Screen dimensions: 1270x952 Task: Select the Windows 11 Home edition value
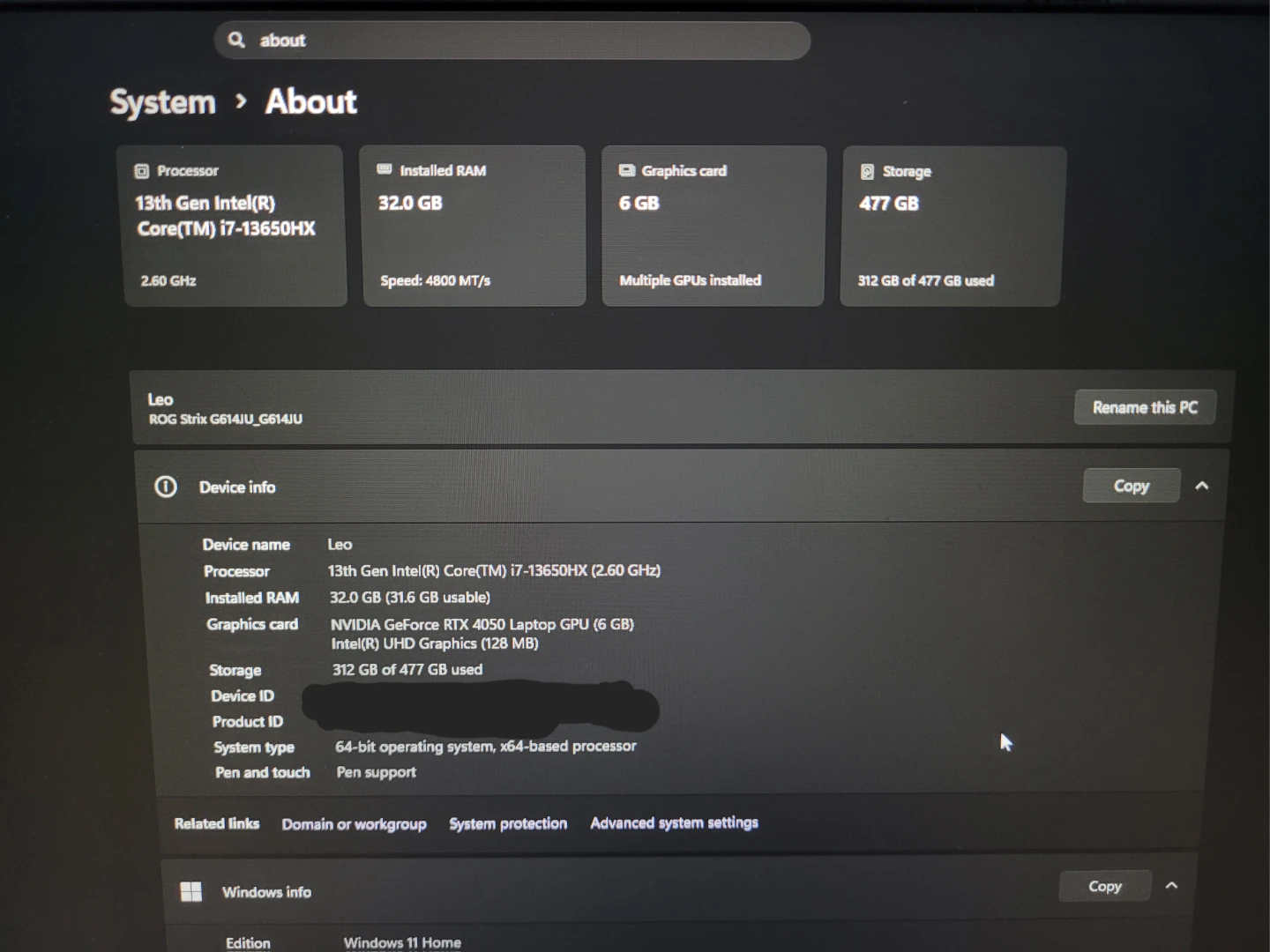click(x=402, y=942)
